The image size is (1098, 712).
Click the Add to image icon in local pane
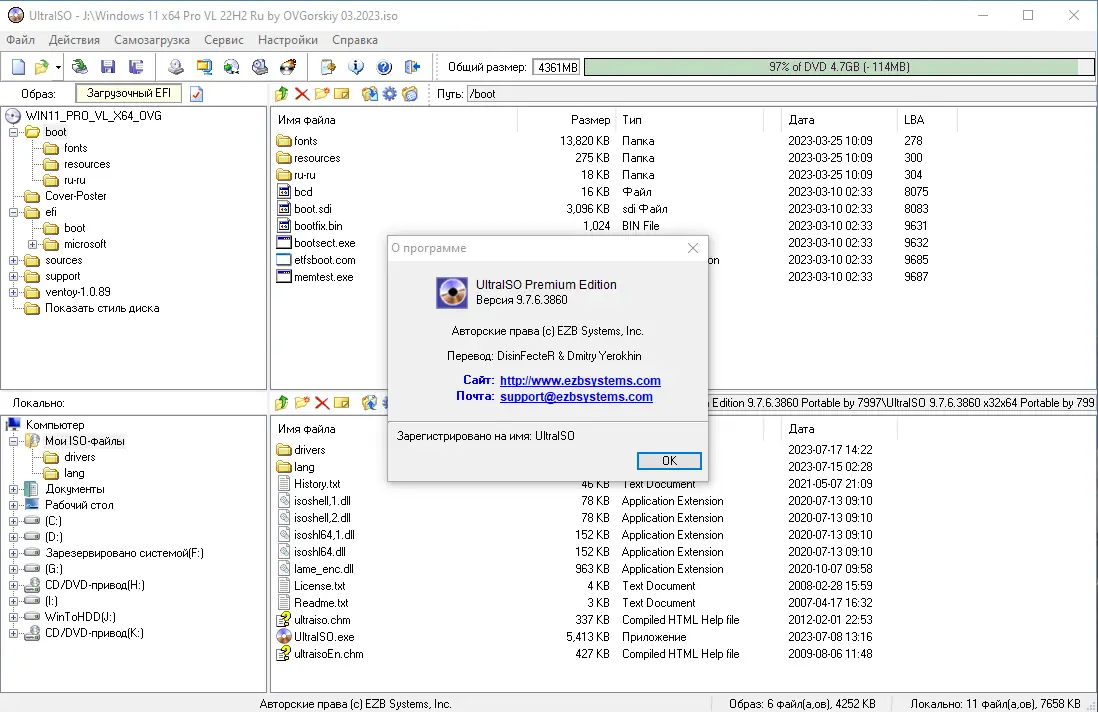[x=369, y=403]
